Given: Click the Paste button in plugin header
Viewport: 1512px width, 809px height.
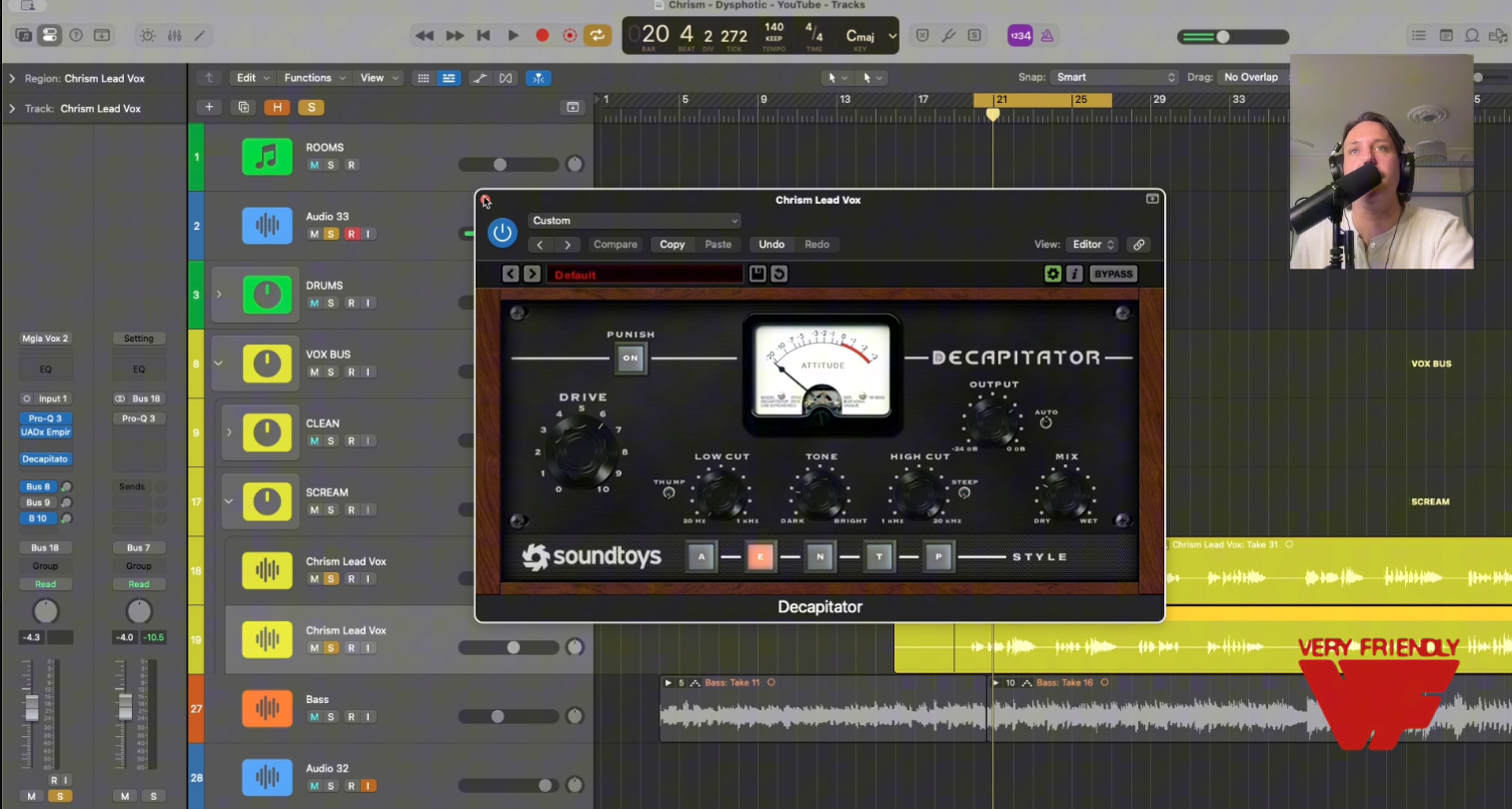Looking at the screenshot, I should (x=719, y=245).
